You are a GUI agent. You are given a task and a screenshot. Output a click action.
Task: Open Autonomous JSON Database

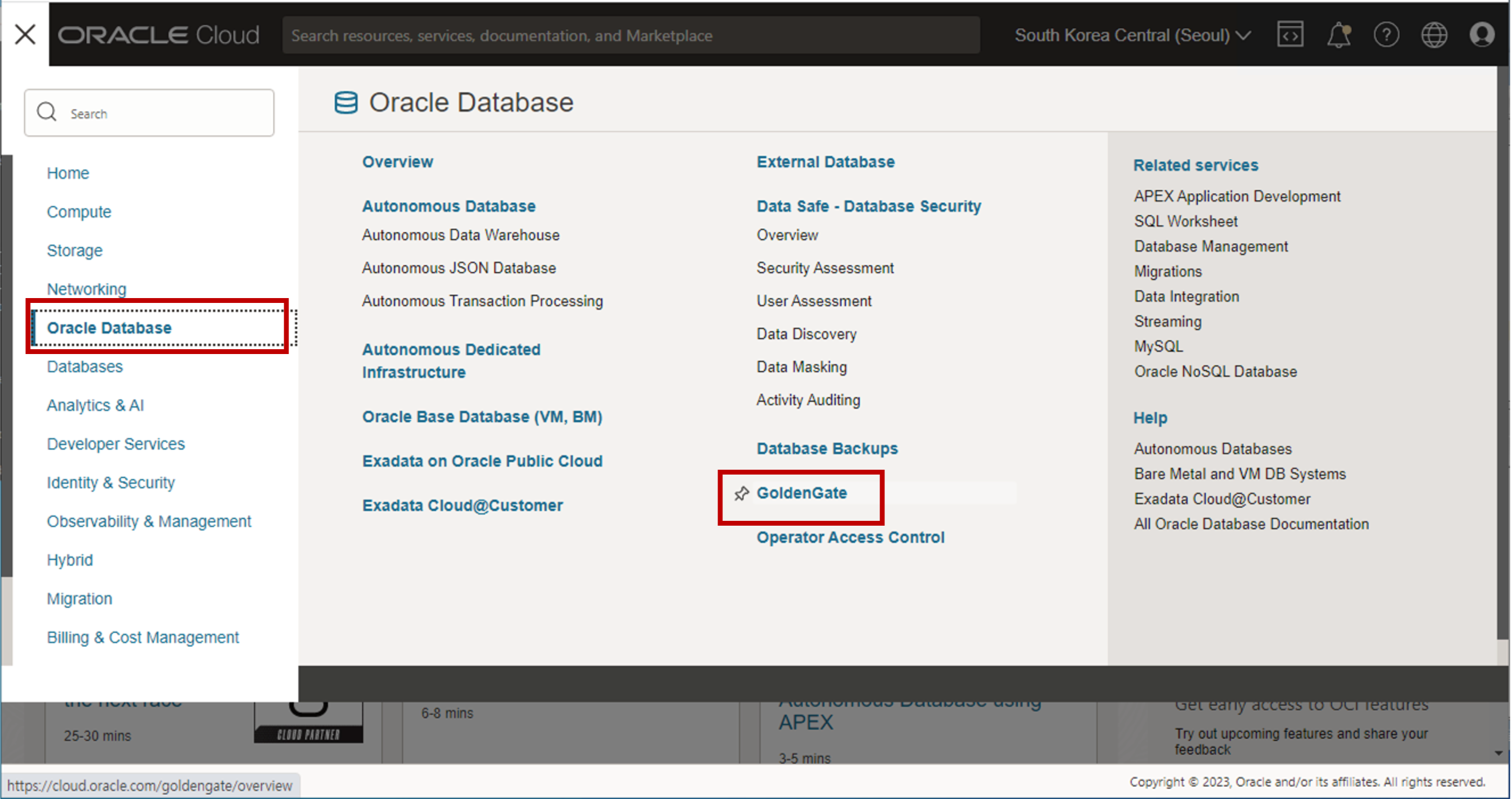pos(459,268)
